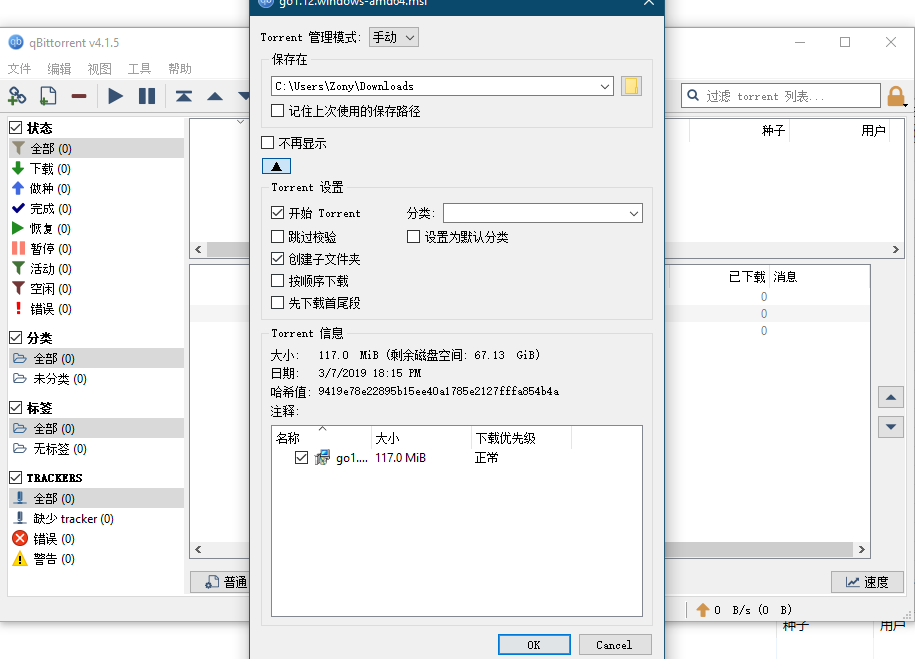Select the 错误 (0) status filter under 状态
This screenshot has height=659, width=915.
point(96,309)
